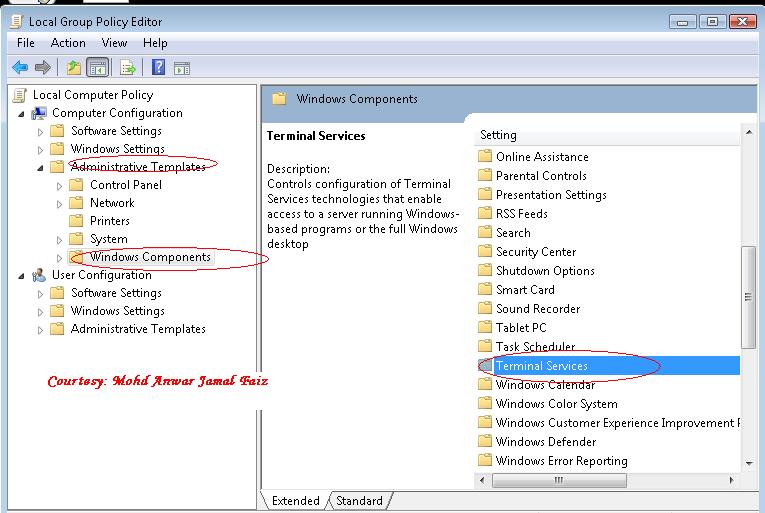765x513 pixels.
Task: Open the View menu
Action: [114, 43]
